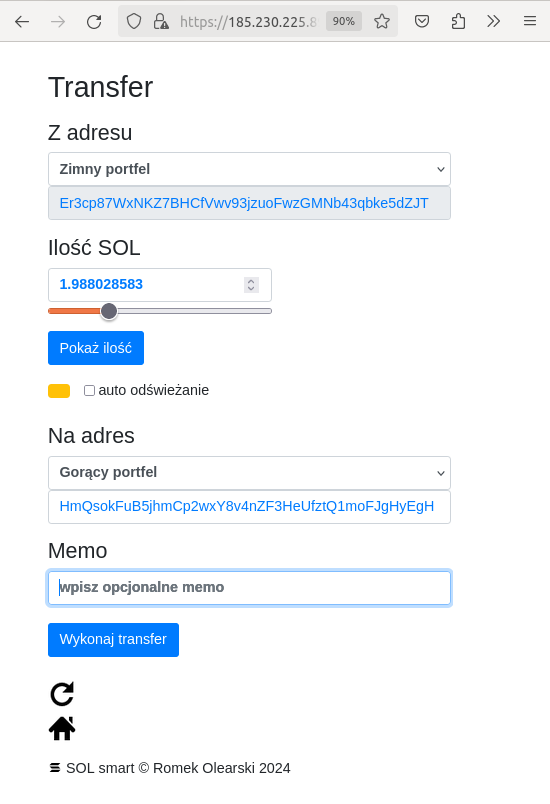The height and width of the screenshot is (804, 550).
Task: Click the page refresh circular arrow icon
Action: (62, 694)
